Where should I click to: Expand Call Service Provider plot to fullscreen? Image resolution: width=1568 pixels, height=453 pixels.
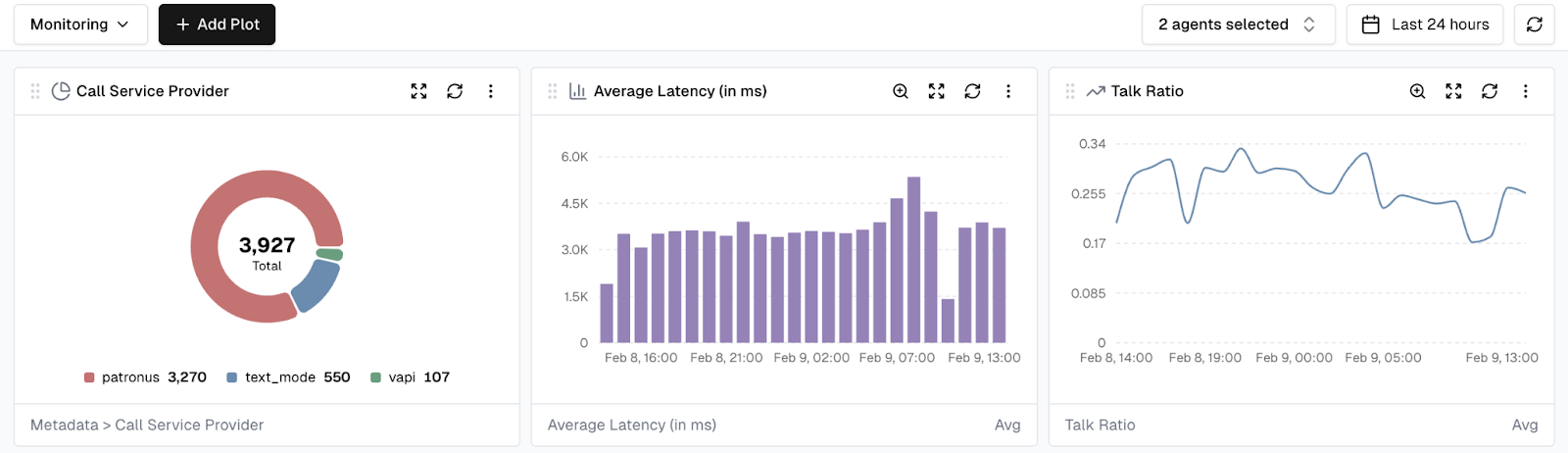coord(418,91)
